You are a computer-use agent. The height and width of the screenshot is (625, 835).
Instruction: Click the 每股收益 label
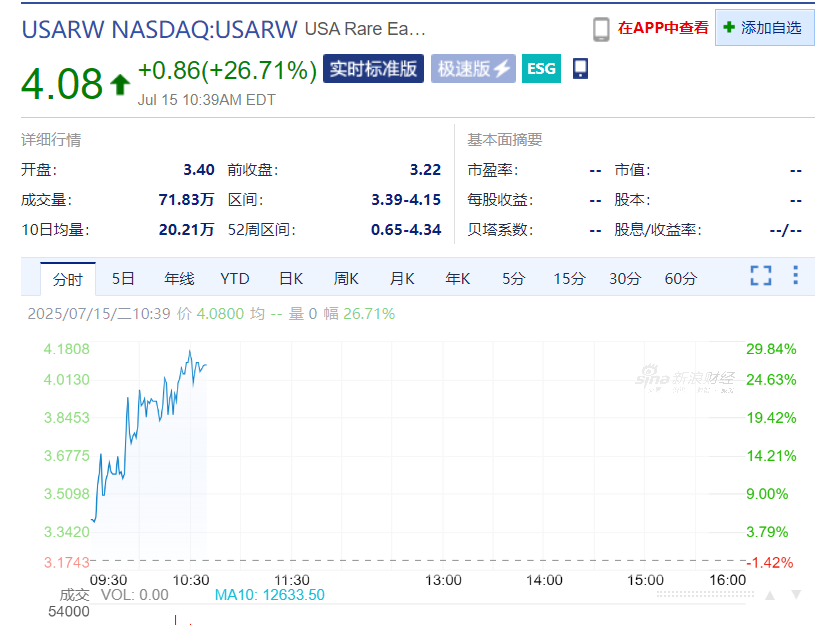pyautogui.click(x=500, y=200)
